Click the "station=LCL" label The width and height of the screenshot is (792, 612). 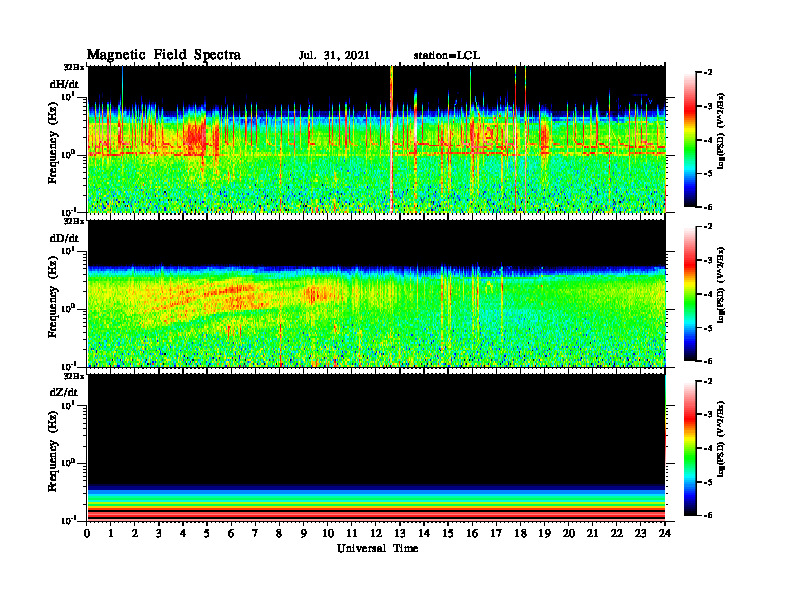[447, 56]
